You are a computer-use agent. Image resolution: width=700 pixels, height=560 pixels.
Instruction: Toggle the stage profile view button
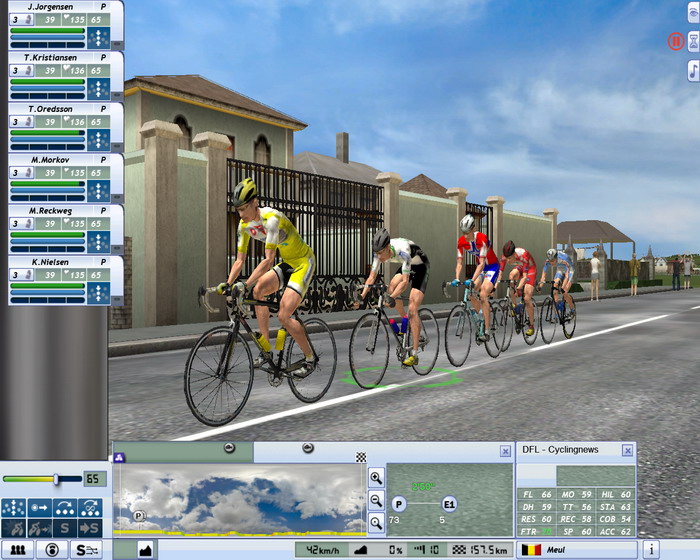[143, 549]
